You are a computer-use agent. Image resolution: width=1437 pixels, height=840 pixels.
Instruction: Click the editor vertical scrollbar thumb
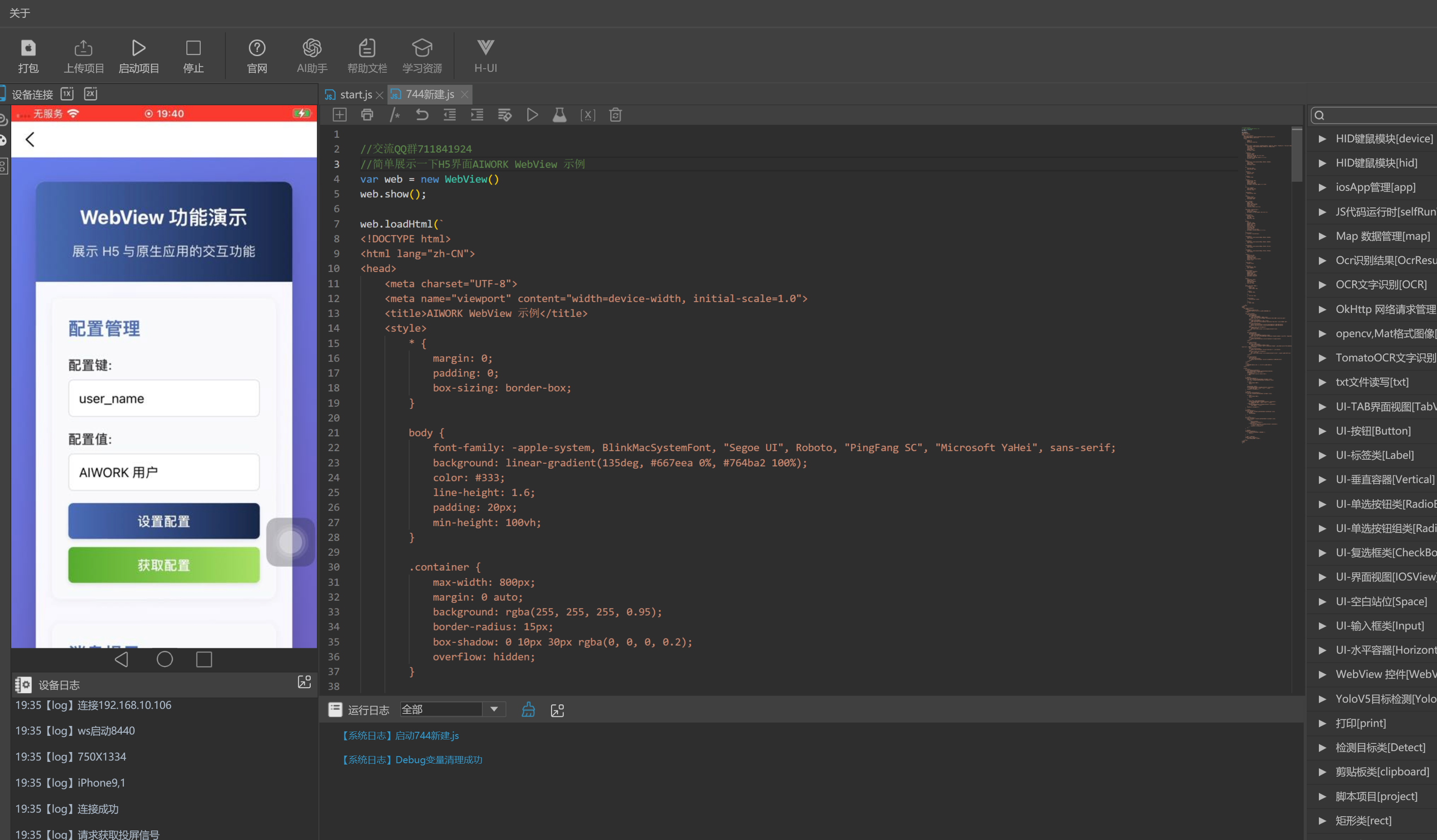point(1297,154)
